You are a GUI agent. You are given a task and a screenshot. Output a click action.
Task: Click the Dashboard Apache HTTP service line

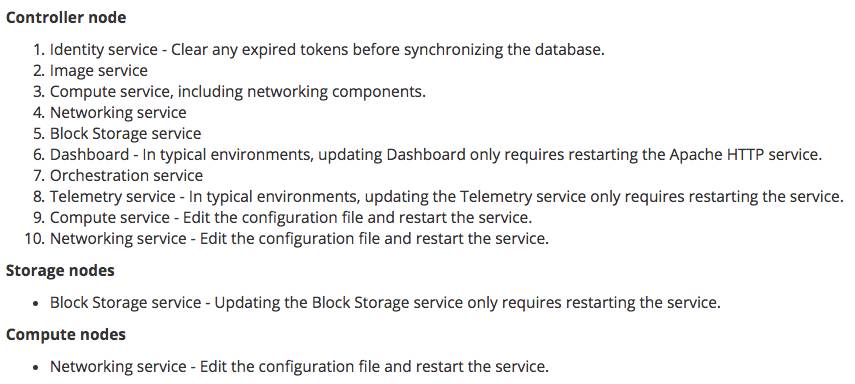pyautogui.click(x=436, y=155)
